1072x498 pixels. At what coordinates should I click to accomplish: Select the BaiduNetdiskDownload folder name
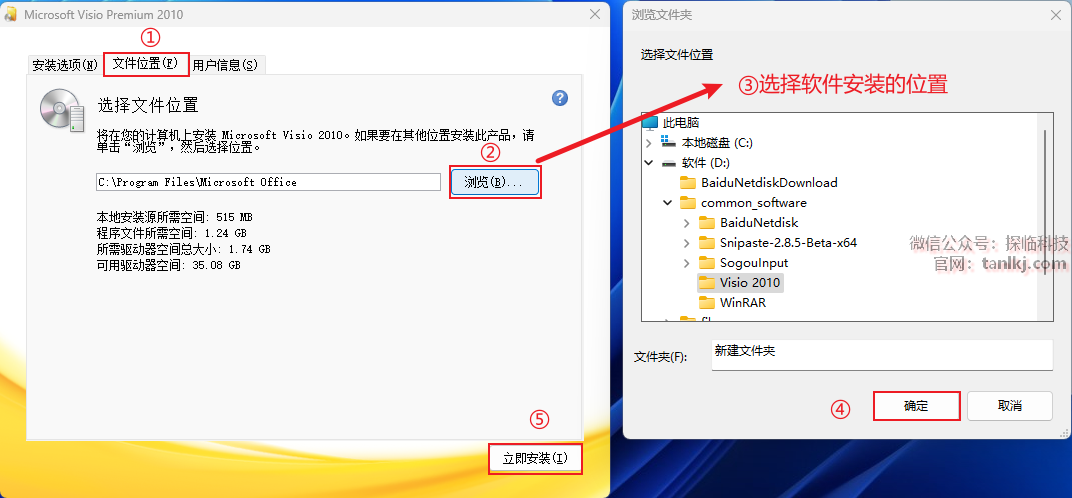click(769, 183)
